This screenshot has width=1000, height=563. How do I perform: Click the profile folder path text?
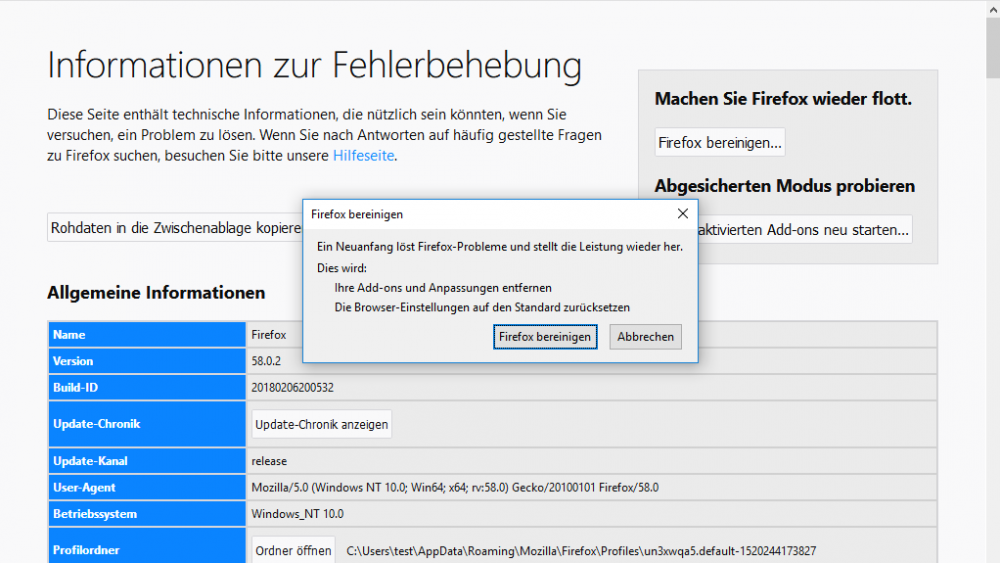(x=581, y=551)
